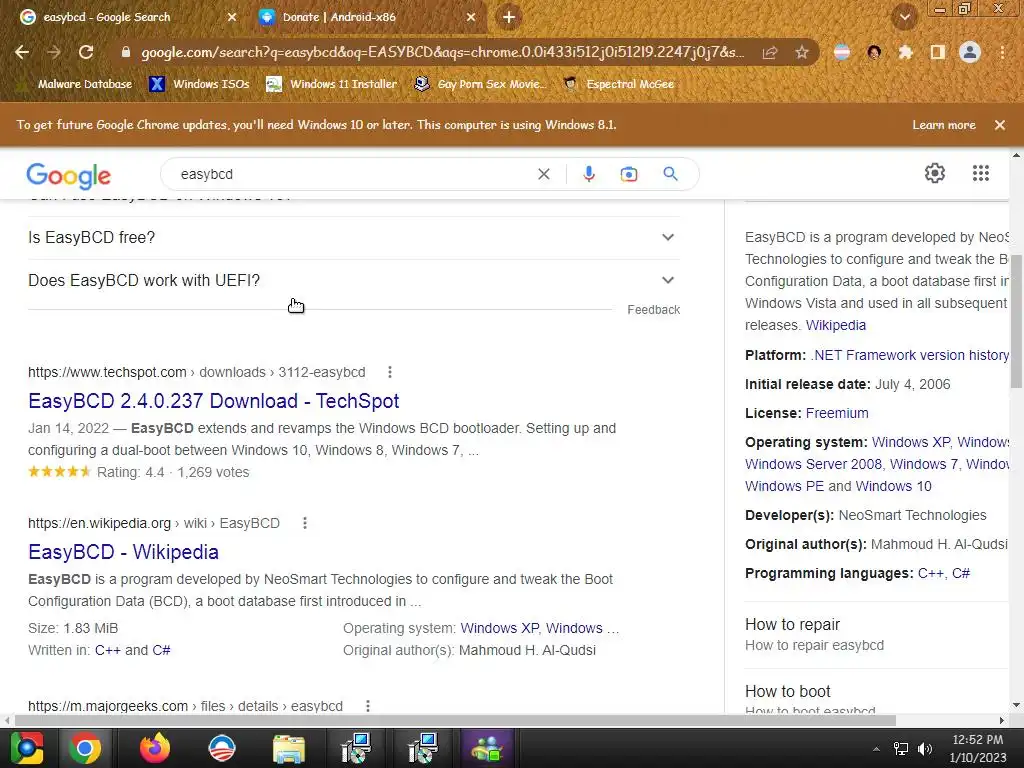Open options for the Wikipedia result
The width and height of the screenshot is (1024, 768).
304,523
